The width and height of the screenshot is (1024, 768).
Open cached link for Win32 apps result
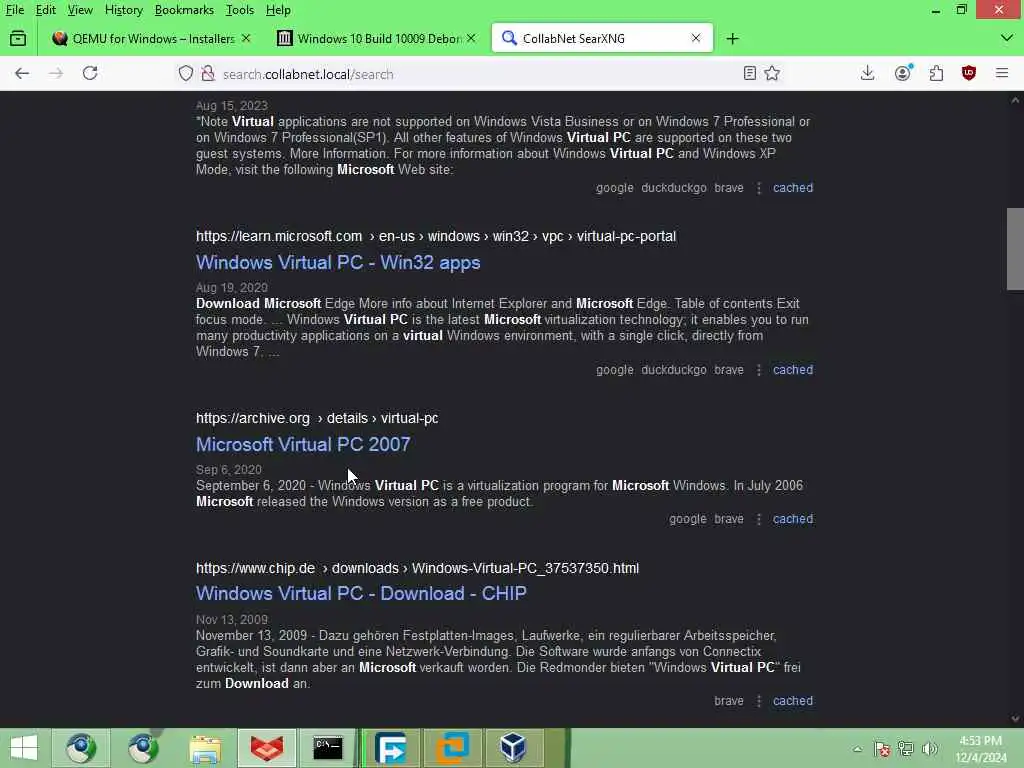[x=793, y=370]
